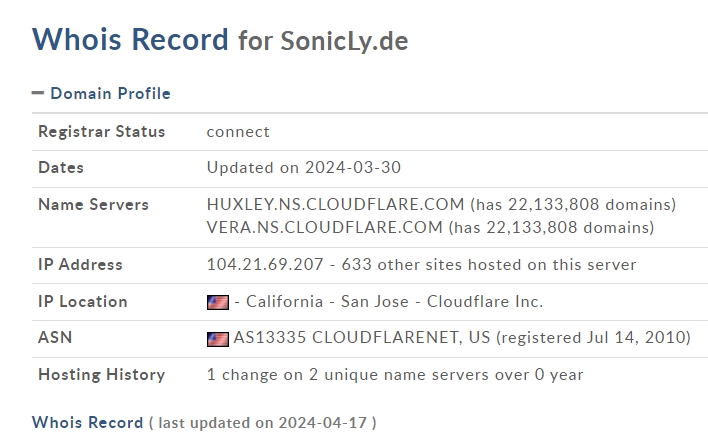Click the Hosting History row label
Screen dimensions: 708x439
102,374
